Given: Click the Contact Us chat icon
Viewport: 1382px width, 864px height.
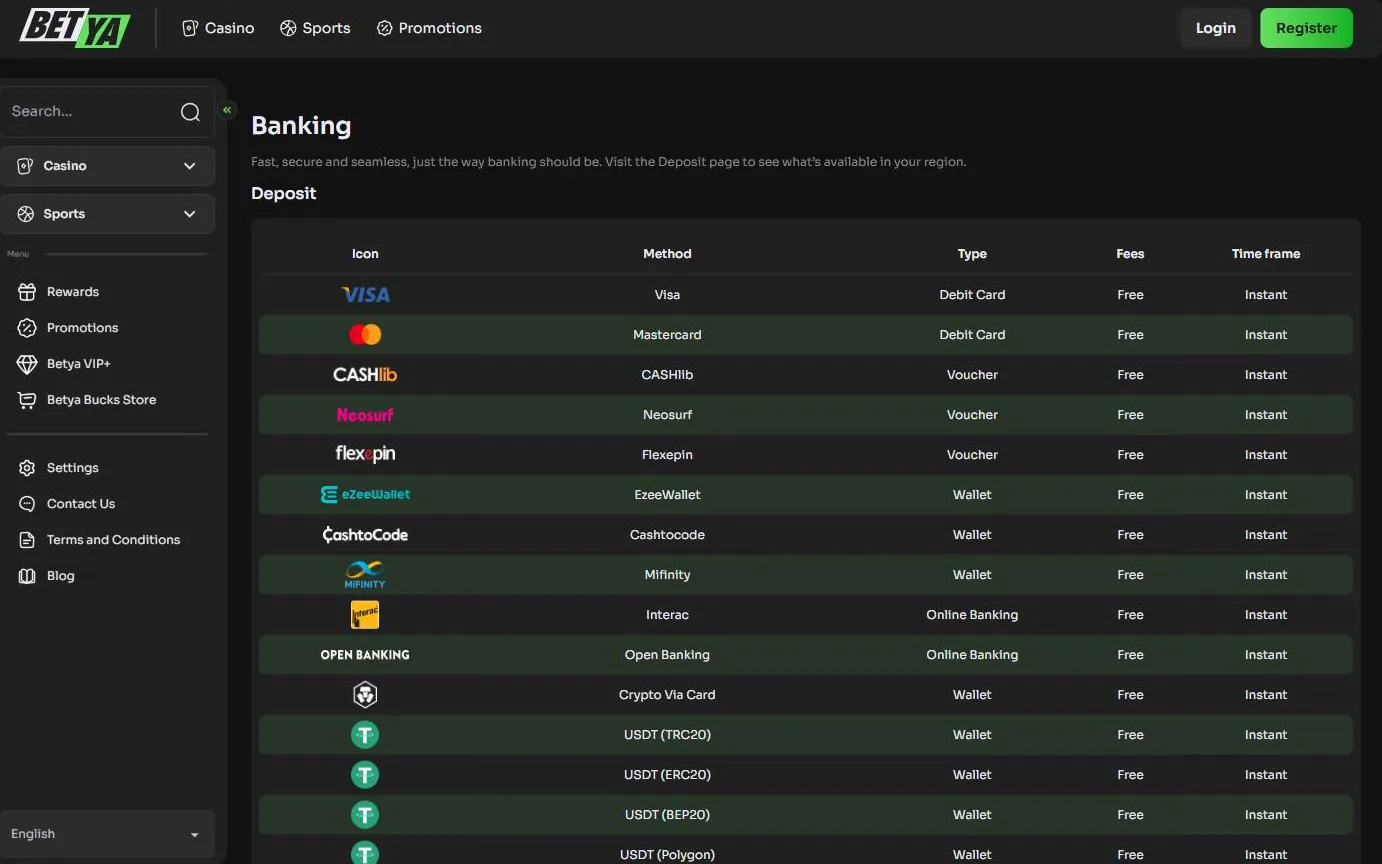Looking at the screenshot, I should (x=27, y=504).
